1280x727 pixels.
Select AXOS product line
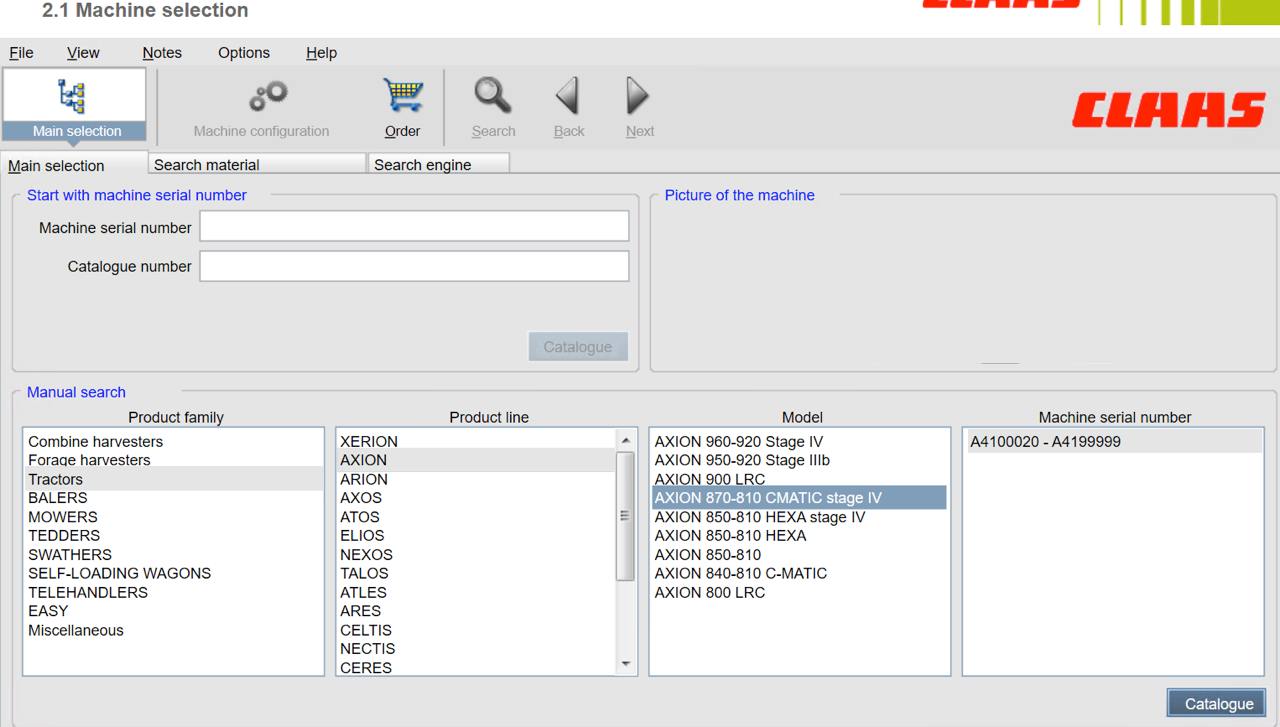(476, 497)
